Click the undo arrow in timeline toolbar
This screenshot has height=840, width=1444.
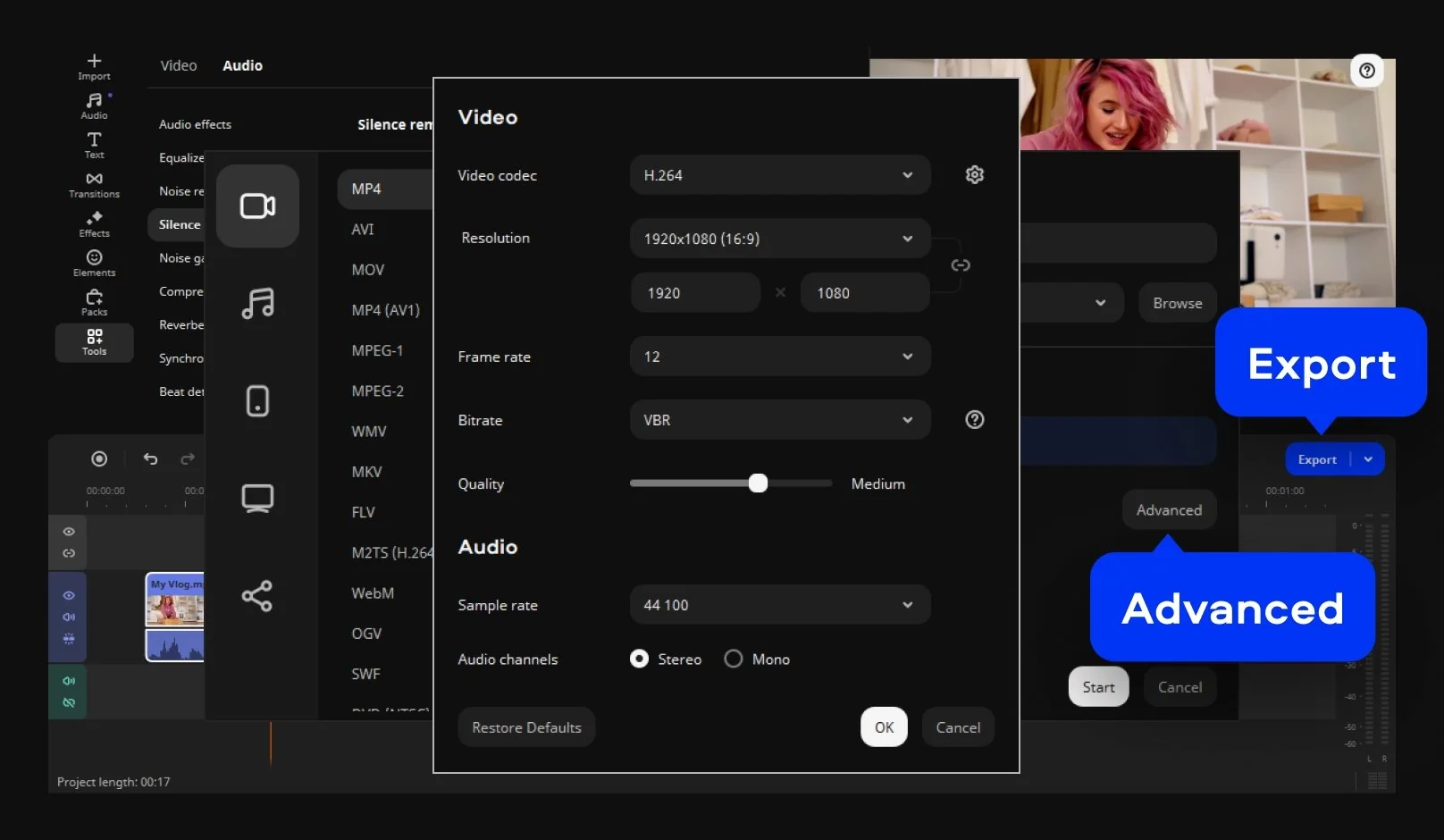click(150, 458)
